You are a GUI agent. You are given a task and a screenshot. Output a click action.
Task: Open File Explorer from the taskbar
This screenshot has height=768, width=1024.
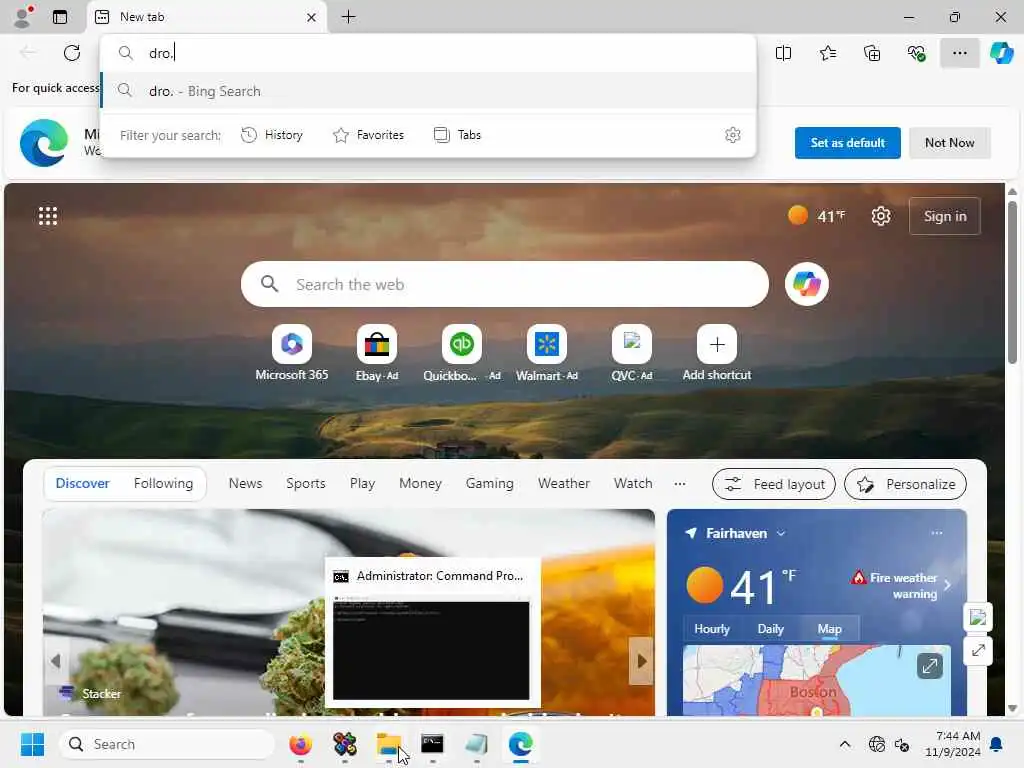point(389,744)
